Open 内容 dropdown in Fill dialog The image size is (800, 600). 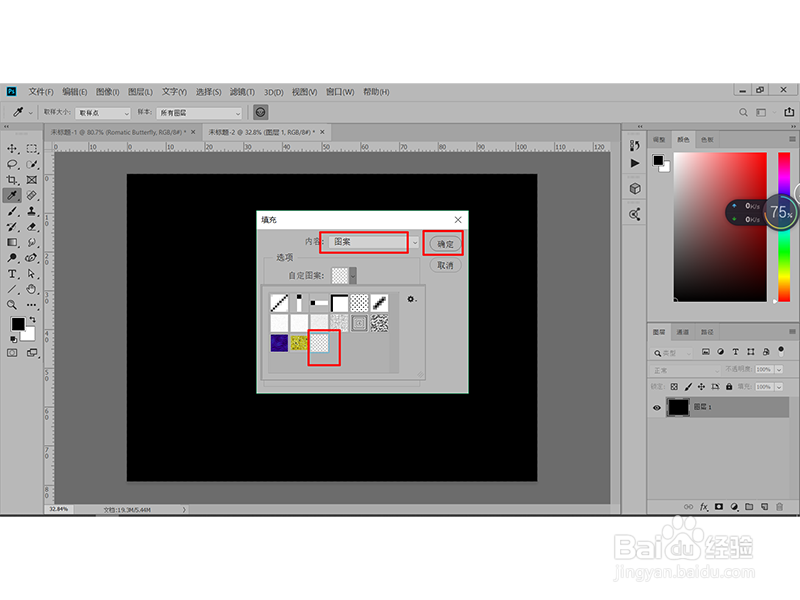coord(374,242)
